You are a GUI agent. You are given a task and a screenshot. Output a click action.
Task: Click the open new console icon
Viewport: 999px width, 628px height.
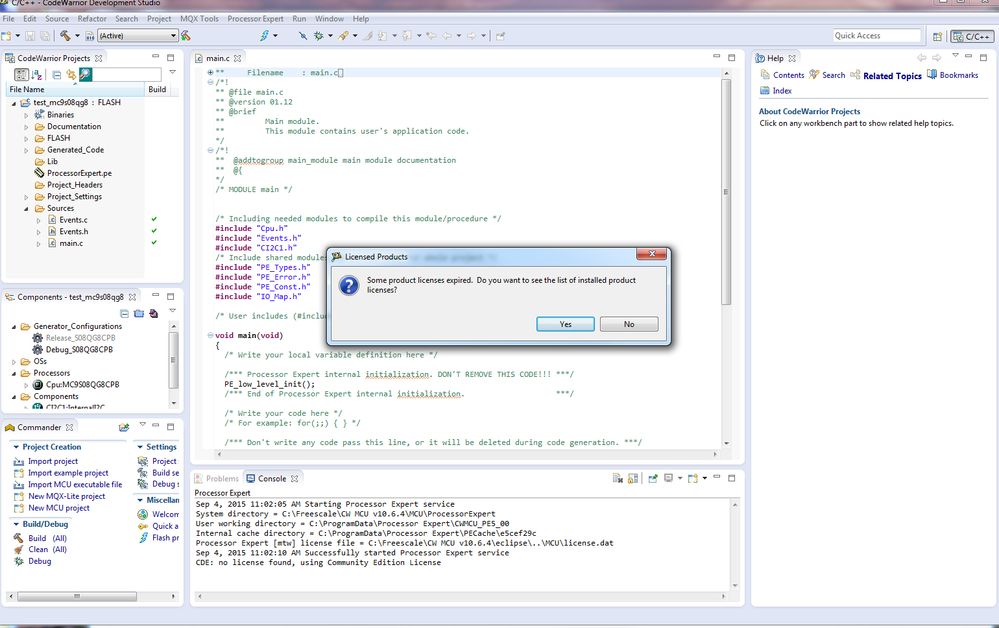693,478
